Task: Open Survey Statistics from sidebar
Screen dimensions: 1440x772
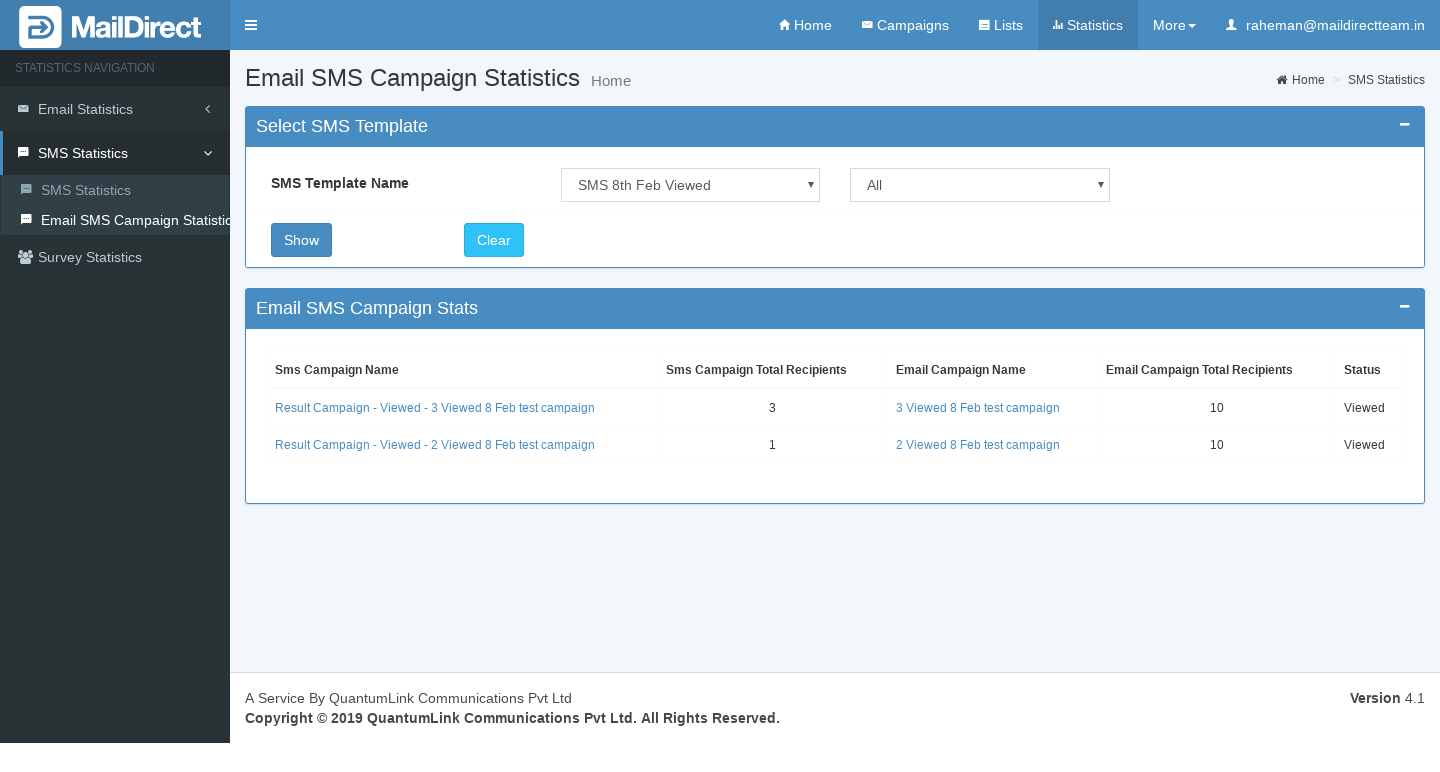Action: [x=90, y=257]
